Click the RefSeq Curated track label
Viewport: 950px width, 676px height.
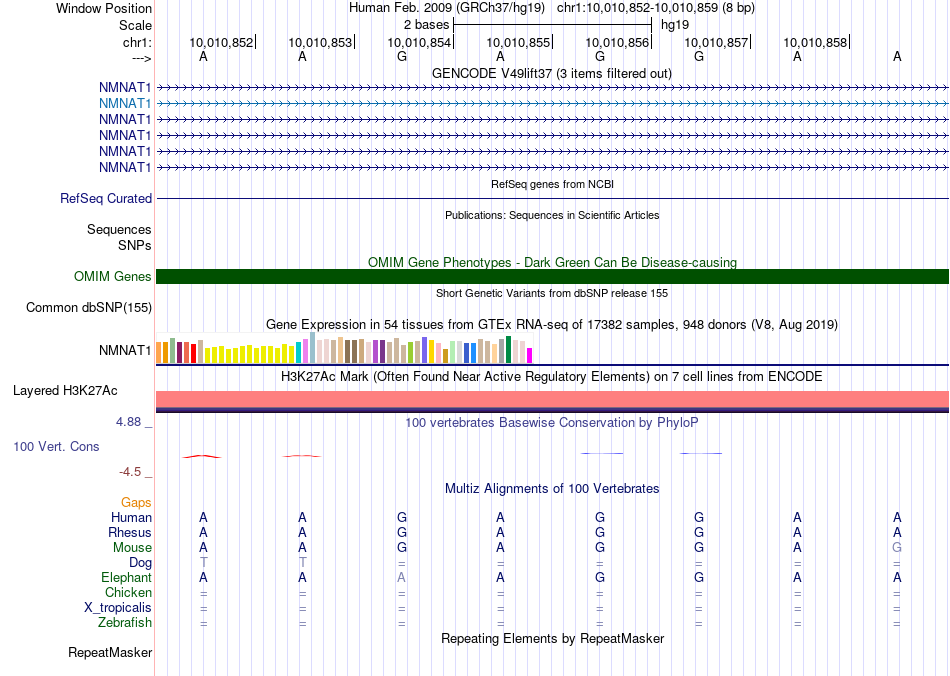(106, 199)
